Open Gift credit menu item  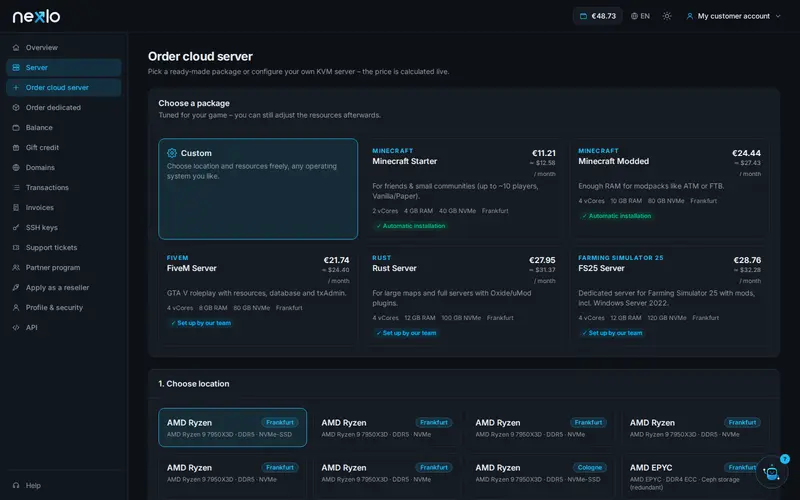click(64, 147)
